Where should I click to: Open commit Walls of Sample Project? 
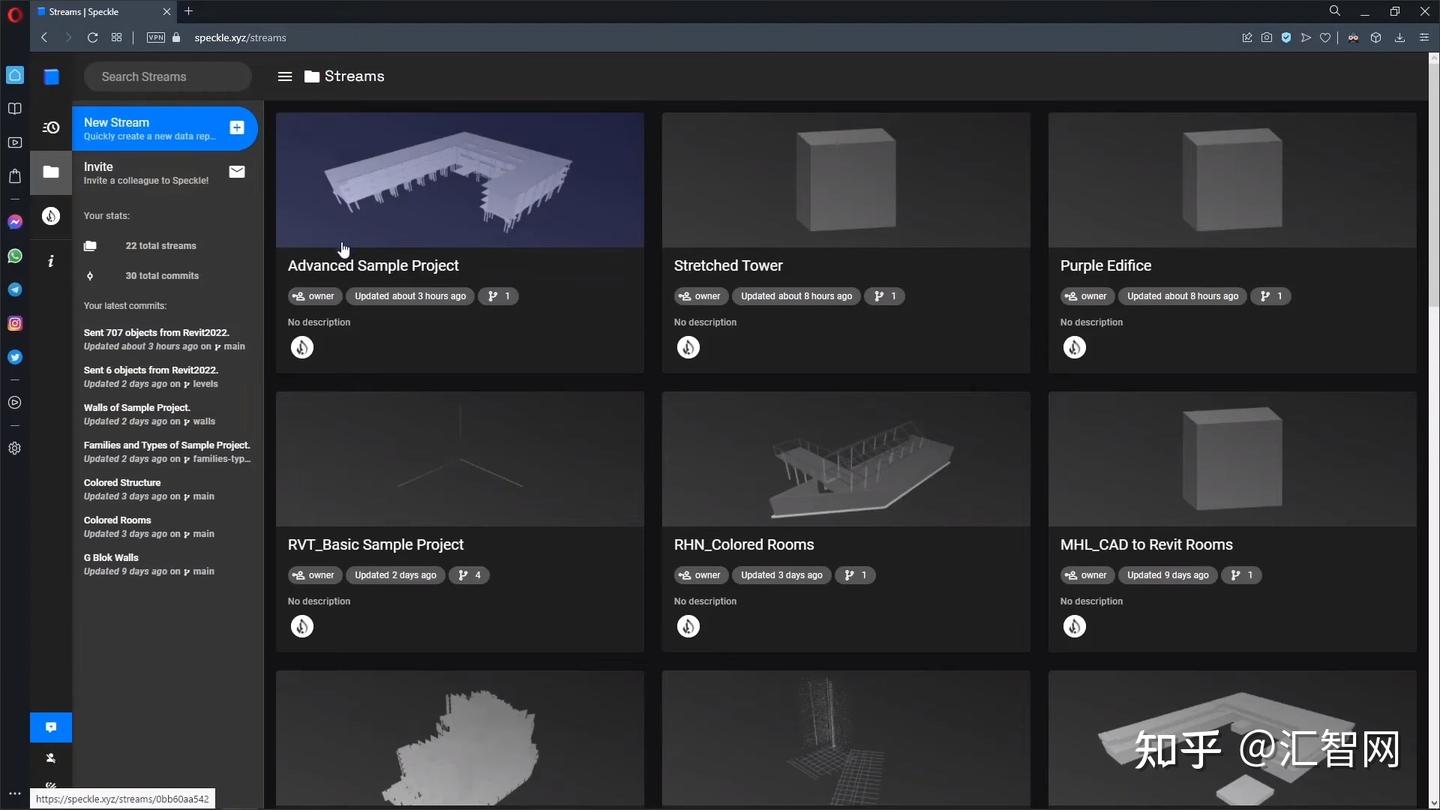[150, 414]
